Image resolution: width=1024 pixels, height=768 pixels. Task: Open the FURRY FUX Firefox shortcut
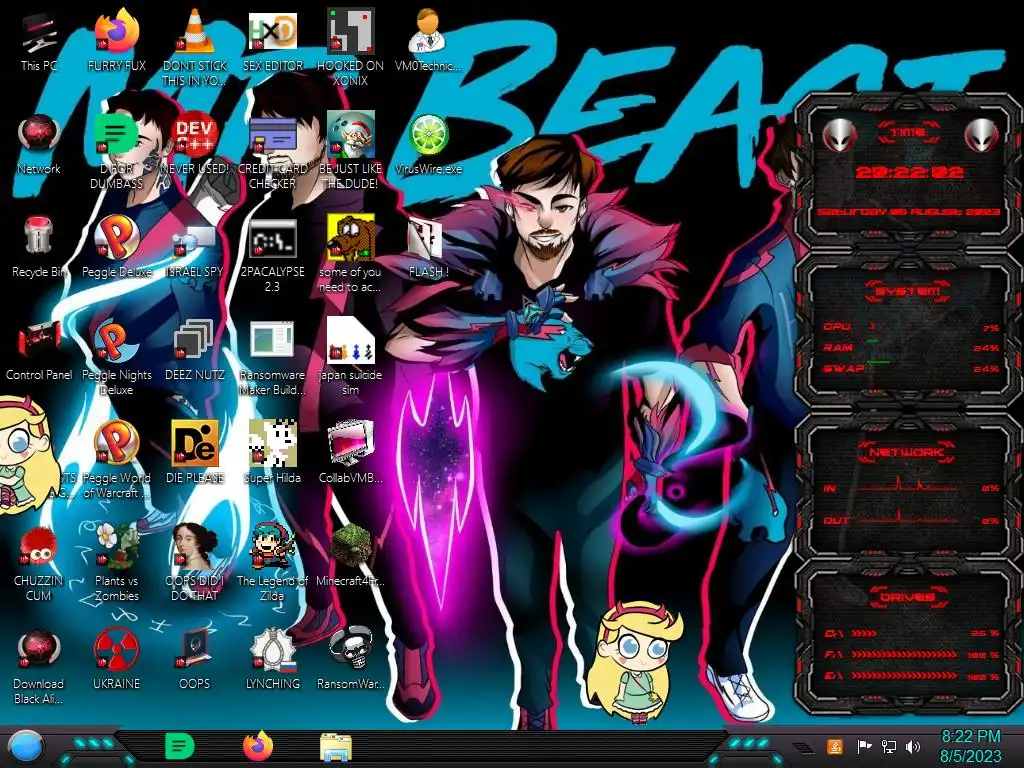pos(117,41)
